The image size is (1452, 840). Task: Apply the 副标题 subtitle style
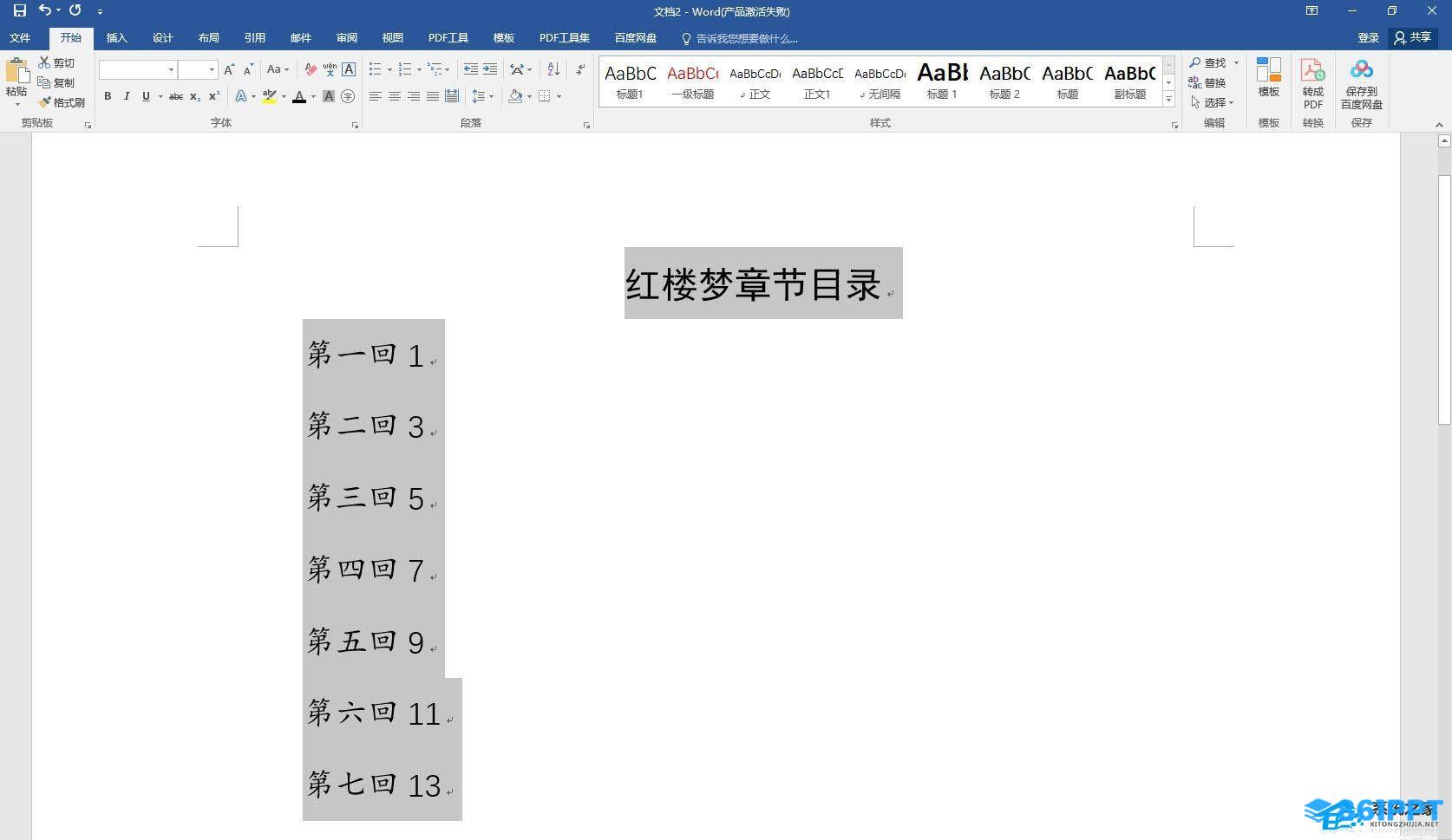coord(1129,81)
